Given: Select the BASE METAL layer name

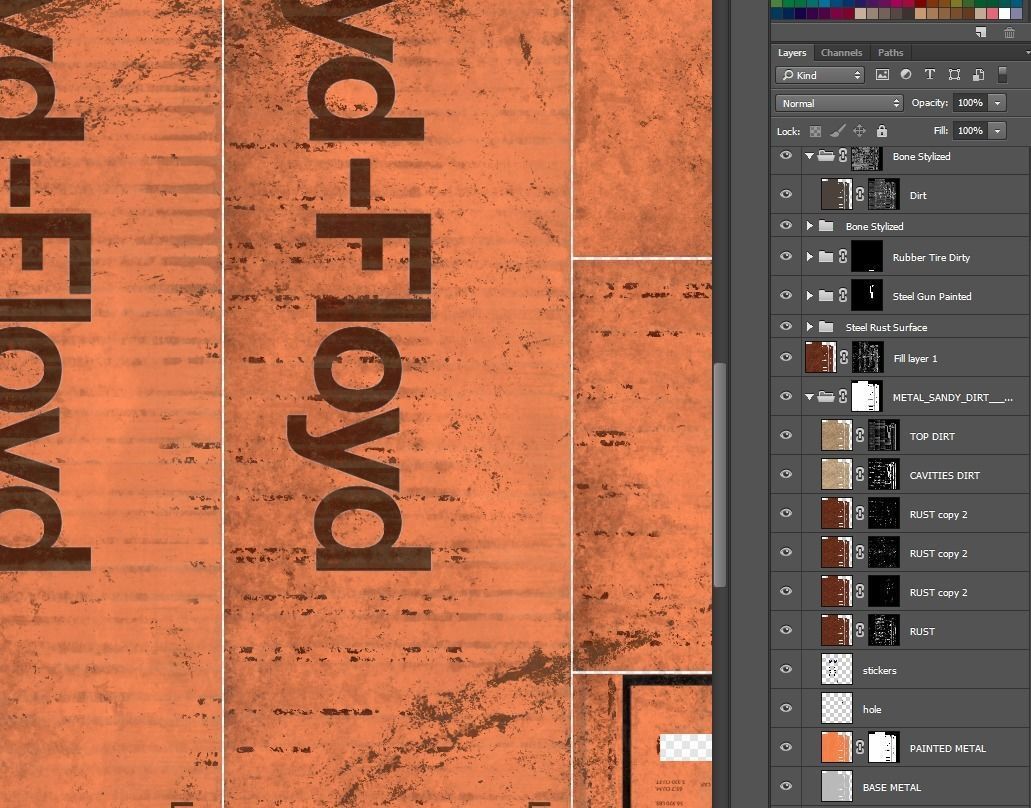Looking at the screenshot, I should tap(892, 787).
